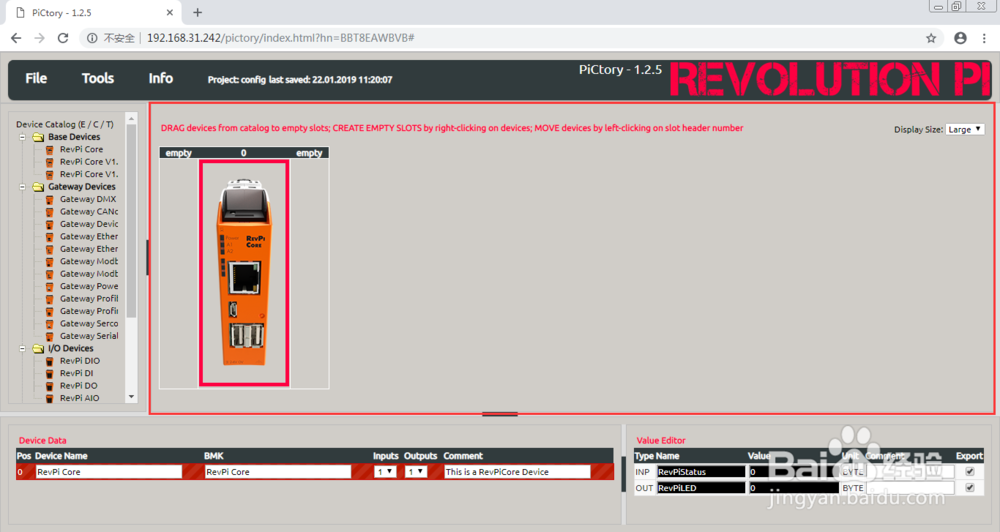Click the Base Devices folder icon

coord(38,137)
